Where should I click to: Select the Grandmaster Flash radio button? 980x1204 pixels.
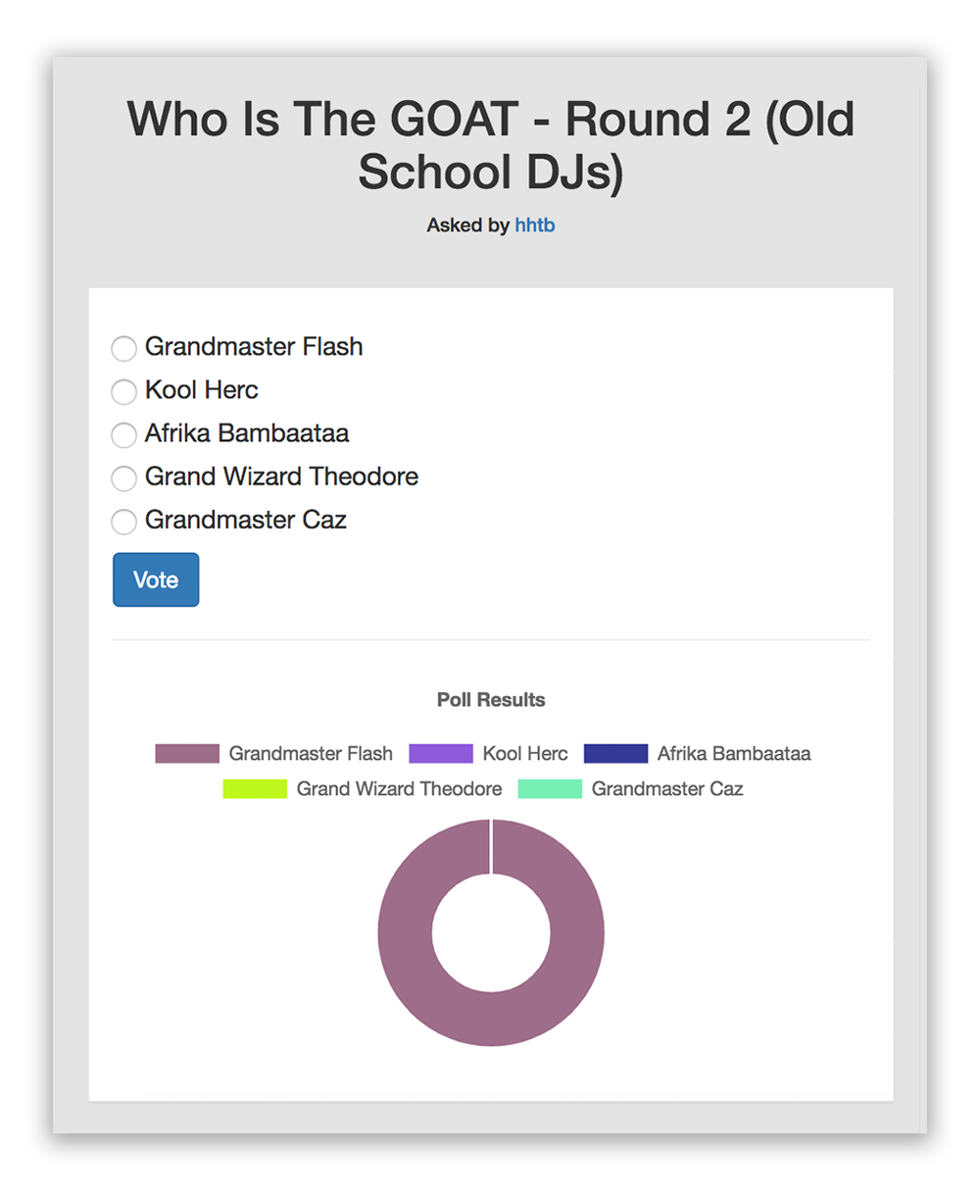pyautogui.click(x=123, y=348)
